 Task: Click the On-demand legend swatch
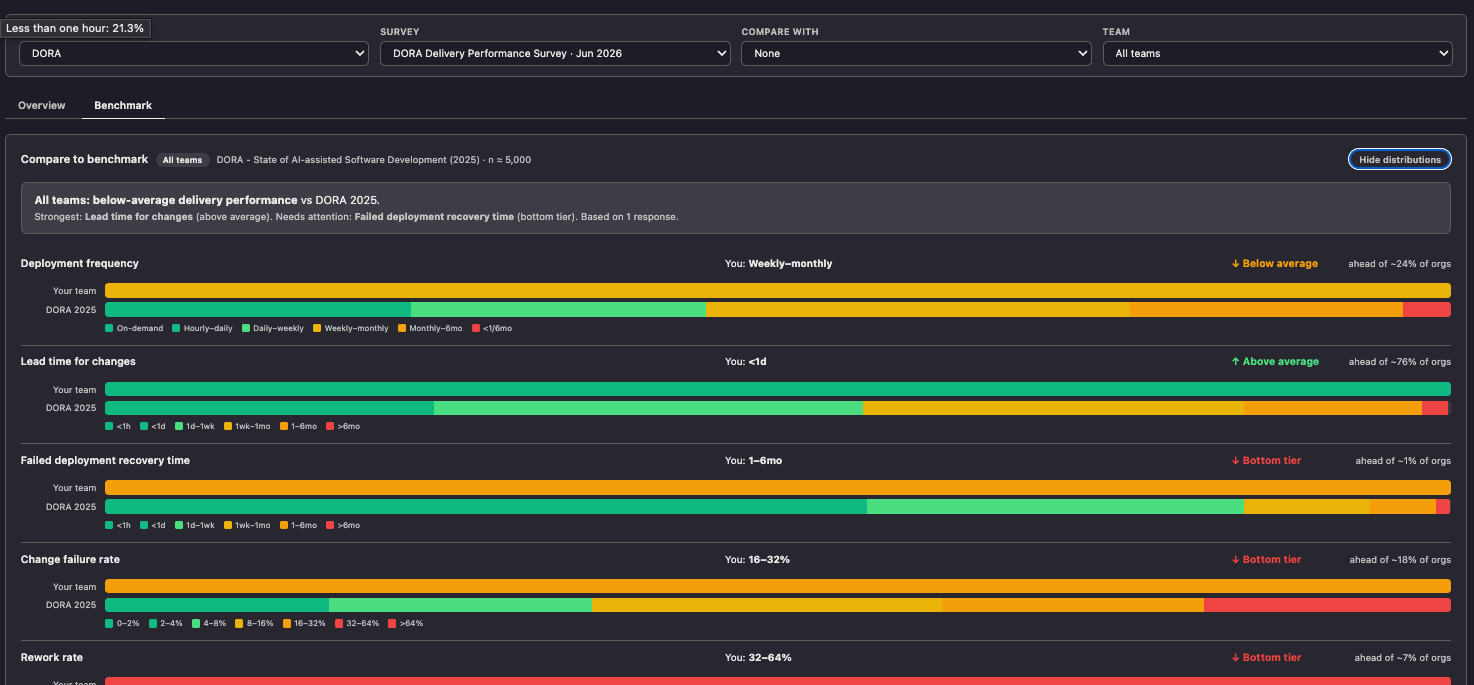pyautogui.click(x=109, y=328)
